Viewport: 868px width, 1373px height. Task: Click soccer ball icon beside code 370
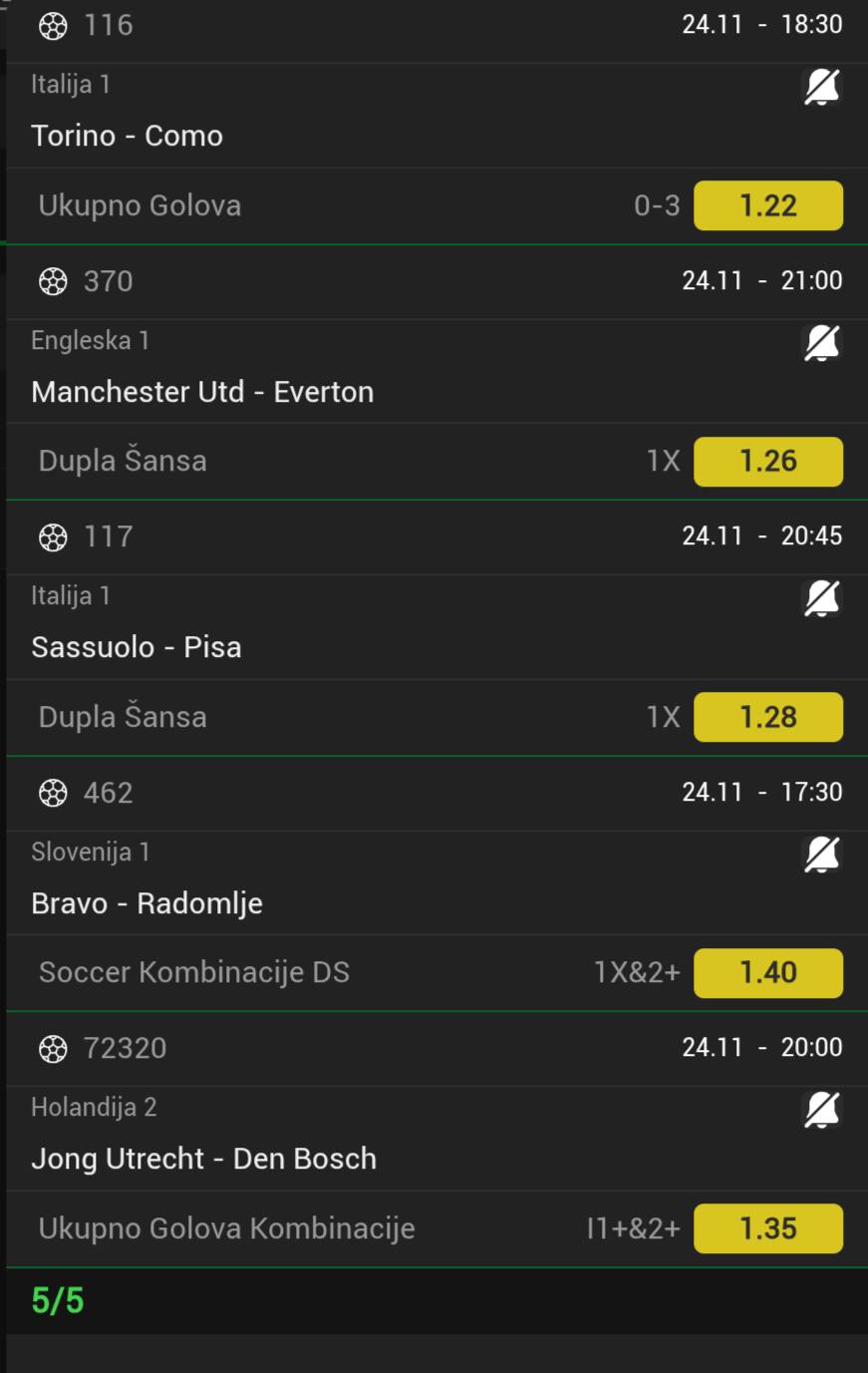click(53, 282)
